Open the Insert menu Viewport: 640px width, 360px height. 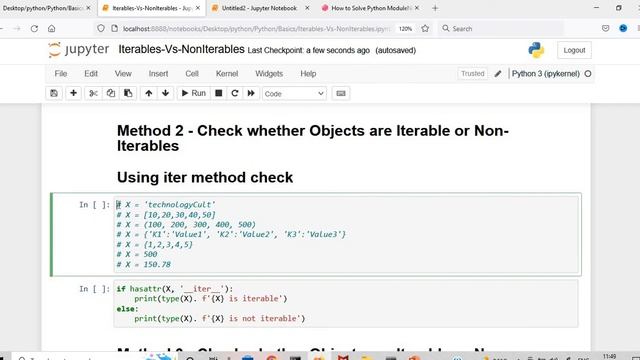[x=158, y=73]
